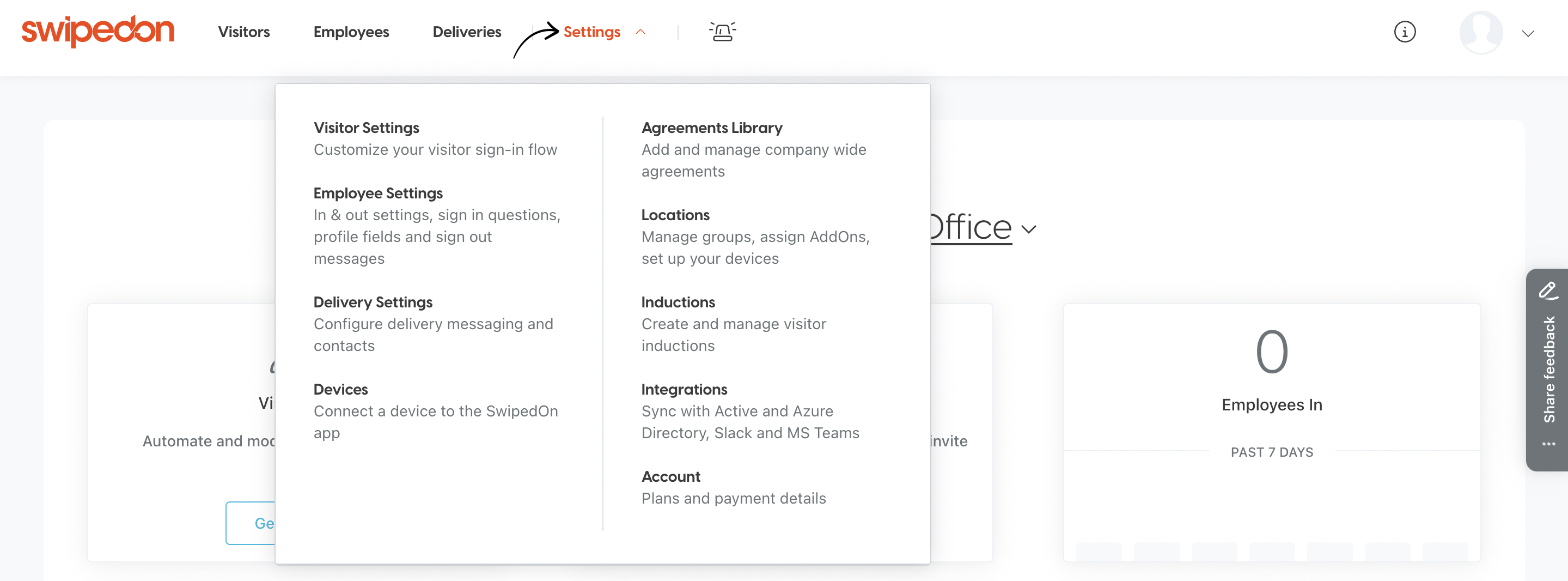Open the Deliveries tab
1568x581 pixels.
click(466, 32)
